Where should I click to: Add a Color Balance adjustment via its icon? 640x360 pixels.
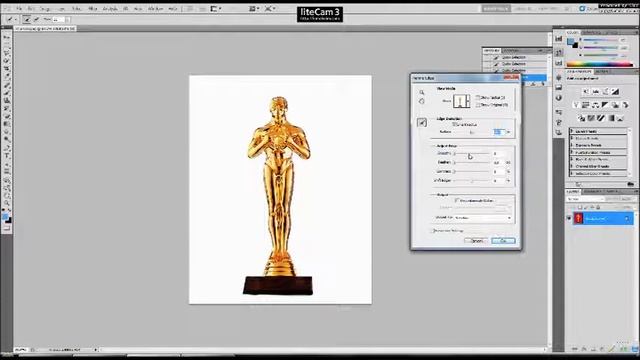[596, 105]
